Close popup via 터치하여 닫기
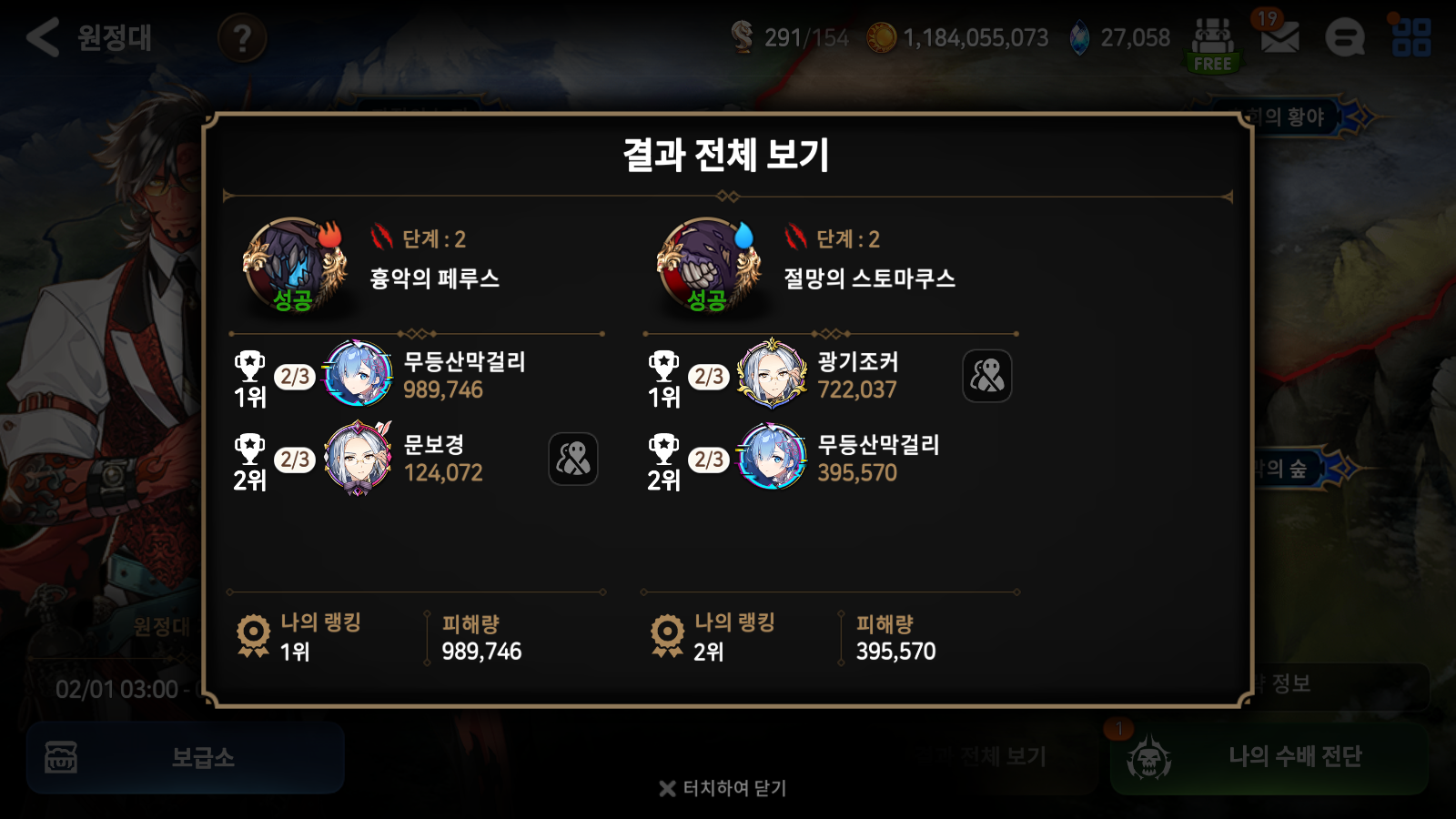Viewport: 1456px width, 819px height. tap(723, 788)
